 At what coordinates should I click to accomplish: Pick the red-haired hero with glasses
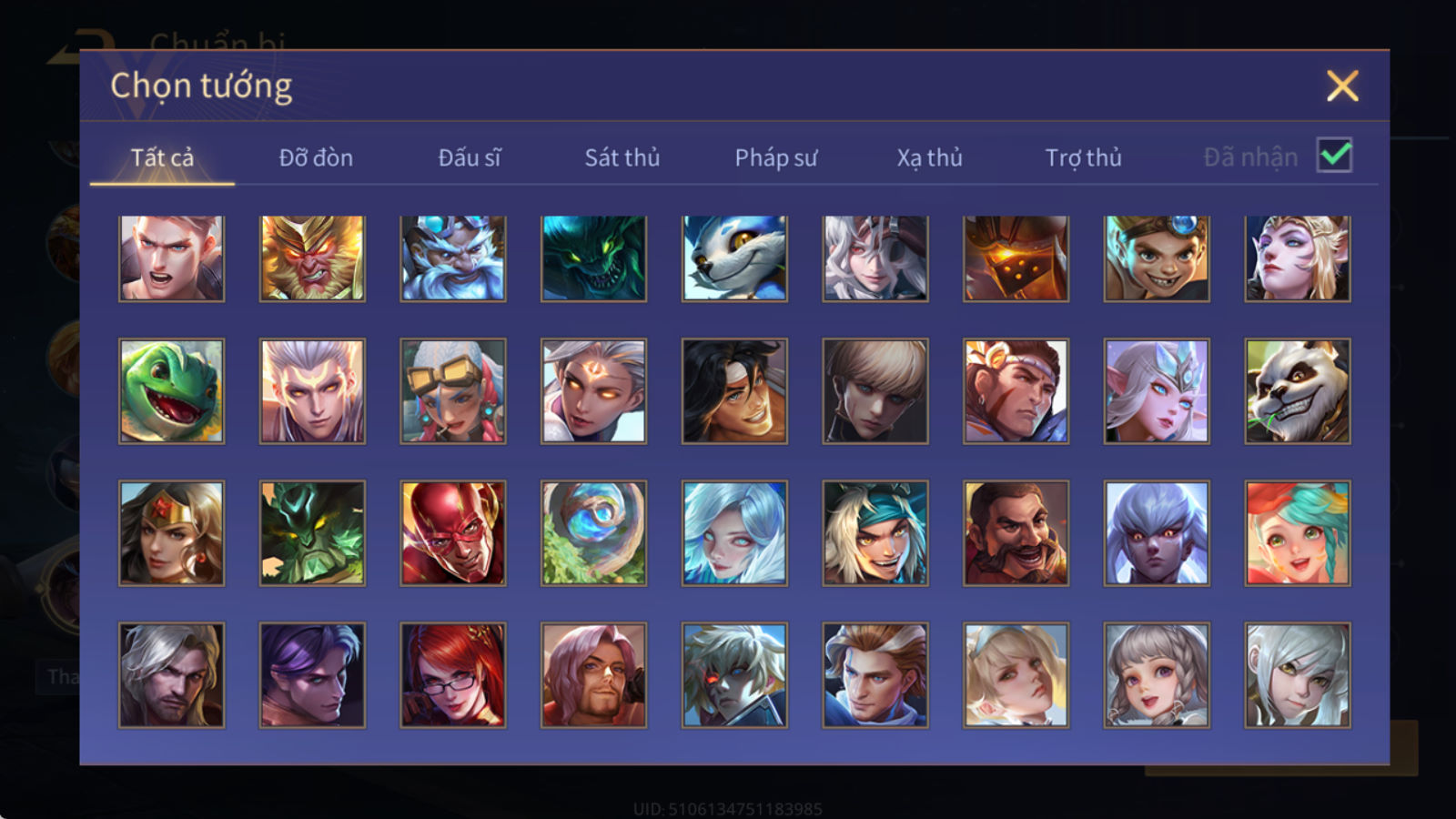[453, 675]
